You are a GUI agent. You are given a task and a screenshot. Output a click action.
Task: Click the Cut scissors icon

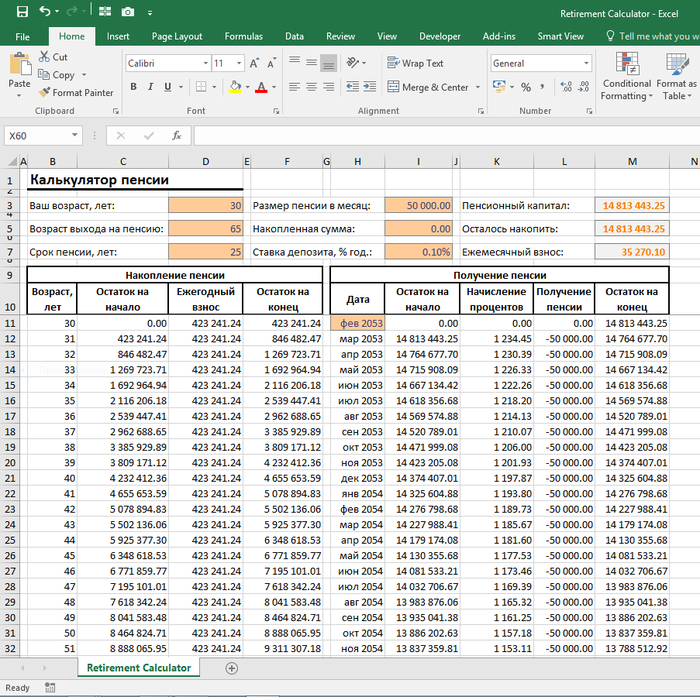[44, 57]
